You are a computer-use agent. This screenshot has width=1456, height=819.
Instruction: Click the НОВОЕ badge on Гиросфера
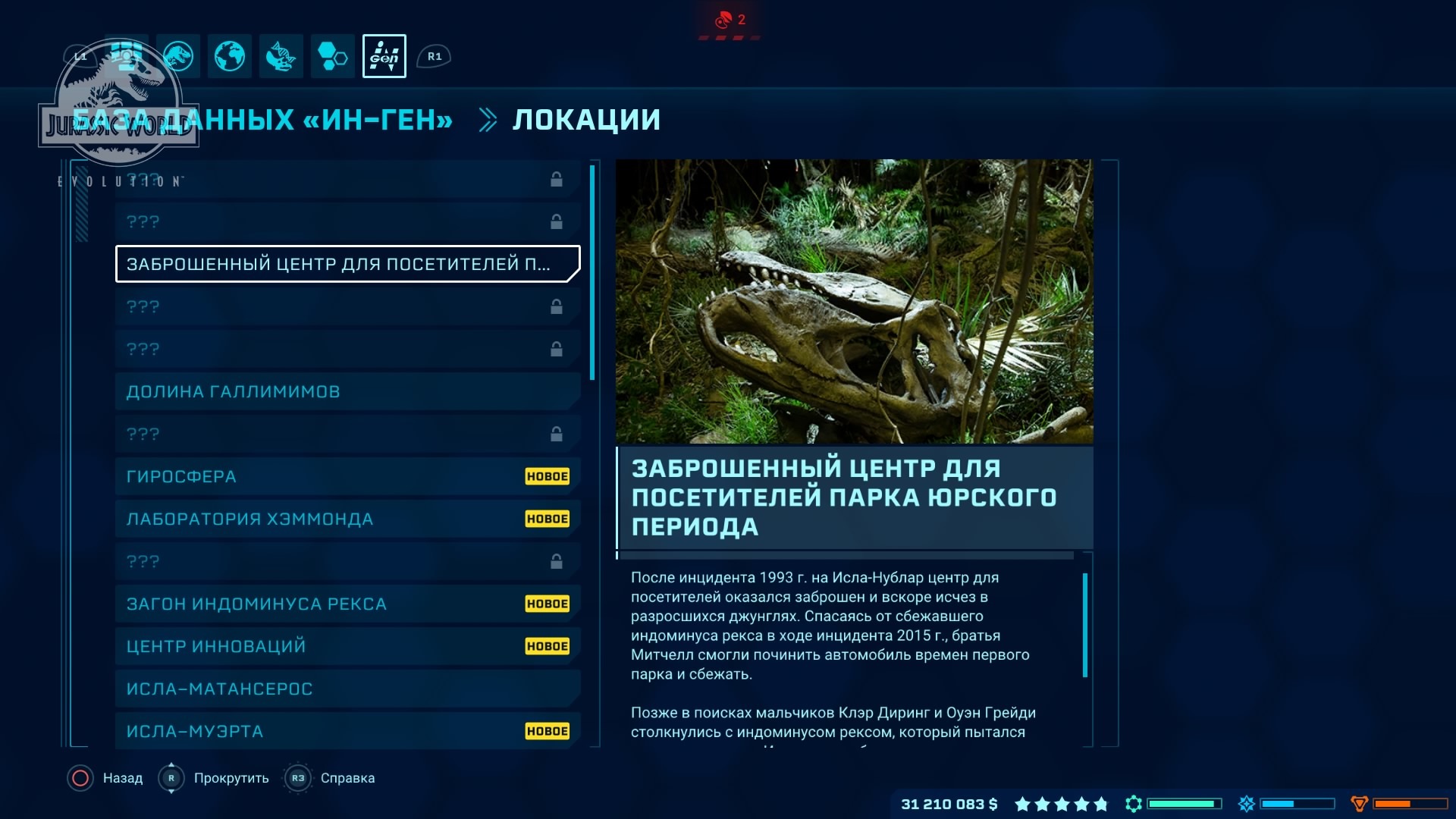click(548, 476)
